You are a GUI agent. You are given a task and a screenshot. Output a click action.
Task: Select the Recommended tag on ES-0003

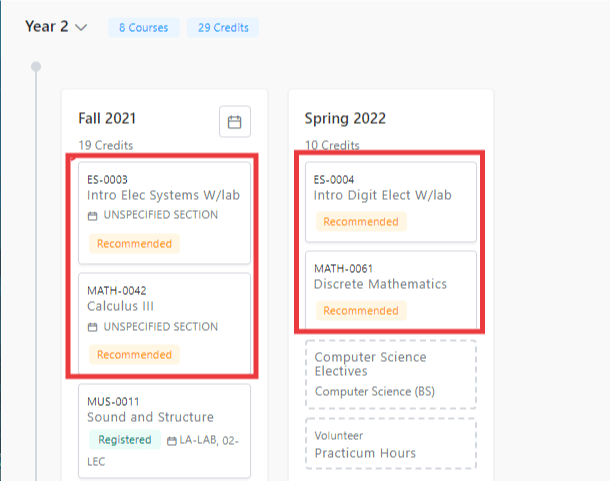click(x=134, y=243)
